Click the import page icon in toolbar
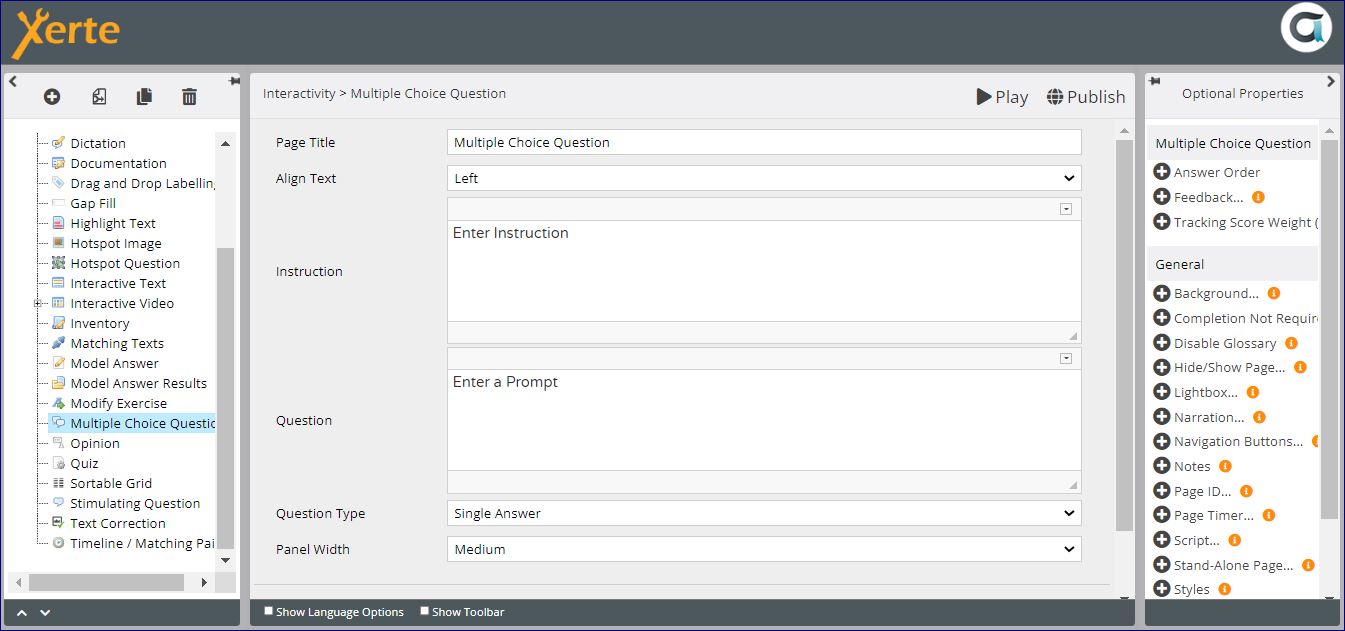 tap(99, 97)
